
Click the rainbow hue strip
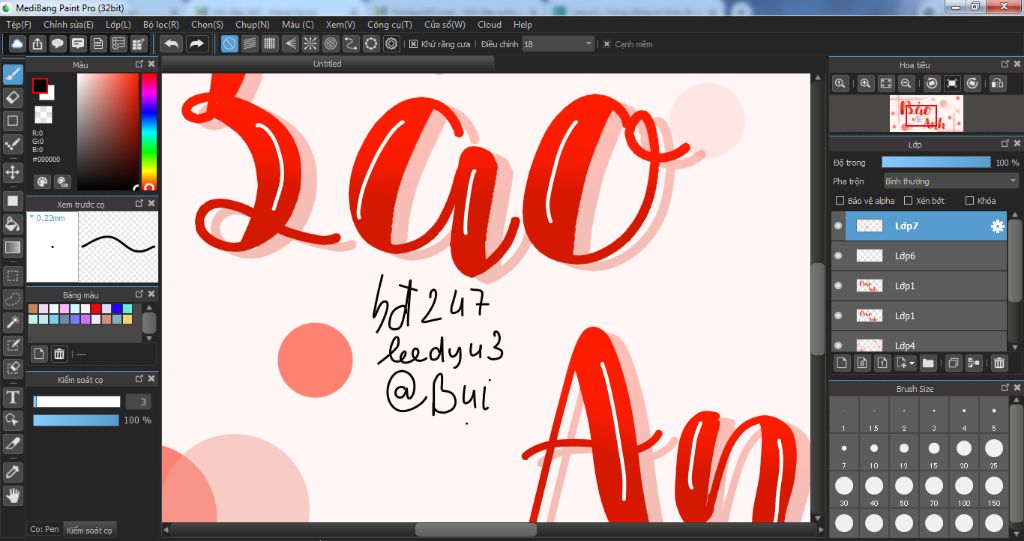point(150,131)
